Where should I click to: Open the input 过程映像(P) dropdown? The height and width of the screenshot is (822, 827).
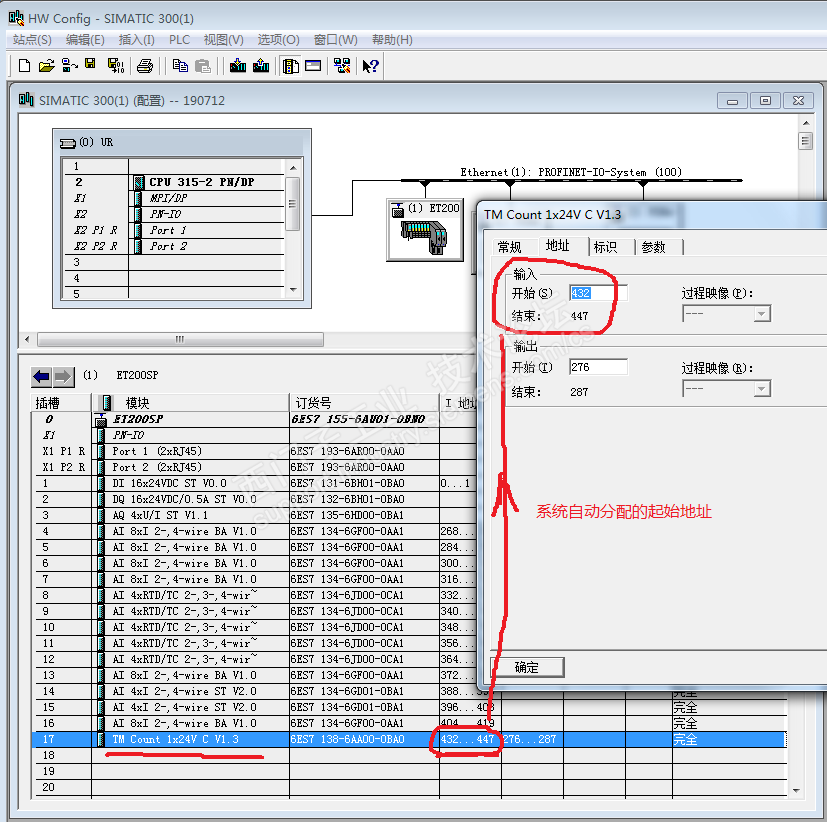click(761, 314)
